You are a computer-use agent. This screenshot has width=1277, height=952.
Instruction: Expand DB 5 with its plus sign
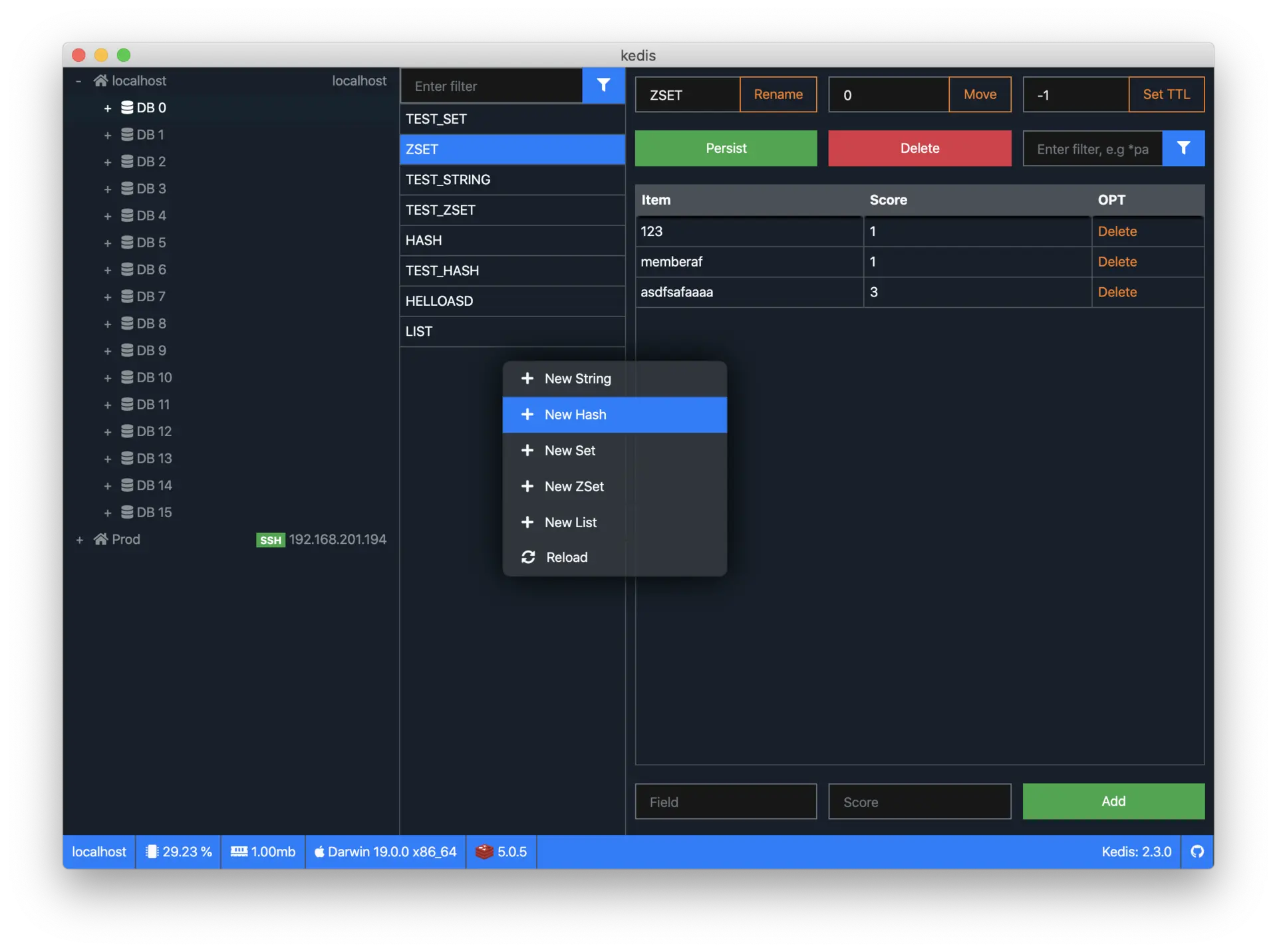coord(108,243)
